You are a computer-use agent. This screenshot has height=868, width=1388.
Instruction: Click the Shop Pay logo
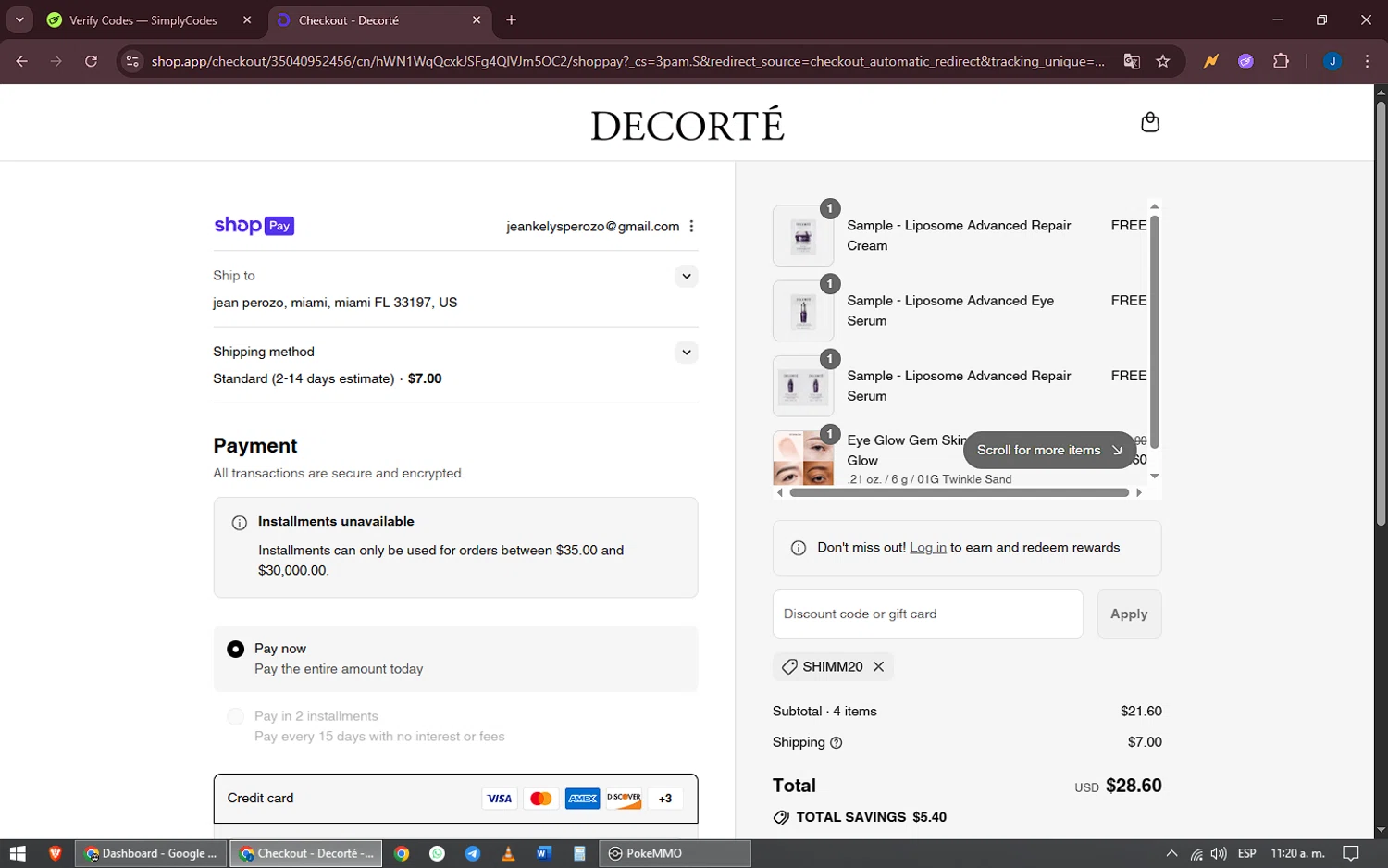click(x=254, y=226)
